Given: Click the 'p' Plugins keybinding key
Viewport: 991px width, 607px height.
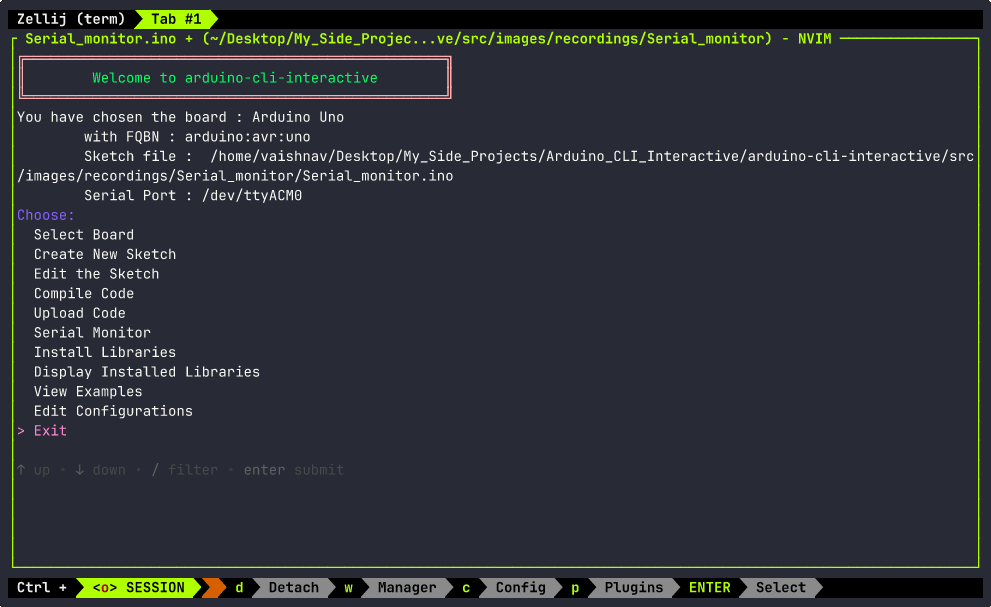Looking at the screenshot, I should 575,587.
